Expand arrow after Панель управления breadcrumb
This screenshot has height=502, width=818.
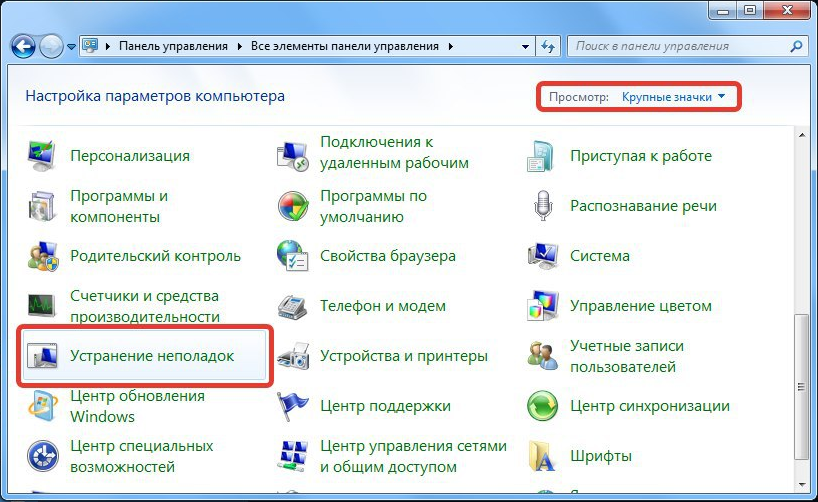239,46
